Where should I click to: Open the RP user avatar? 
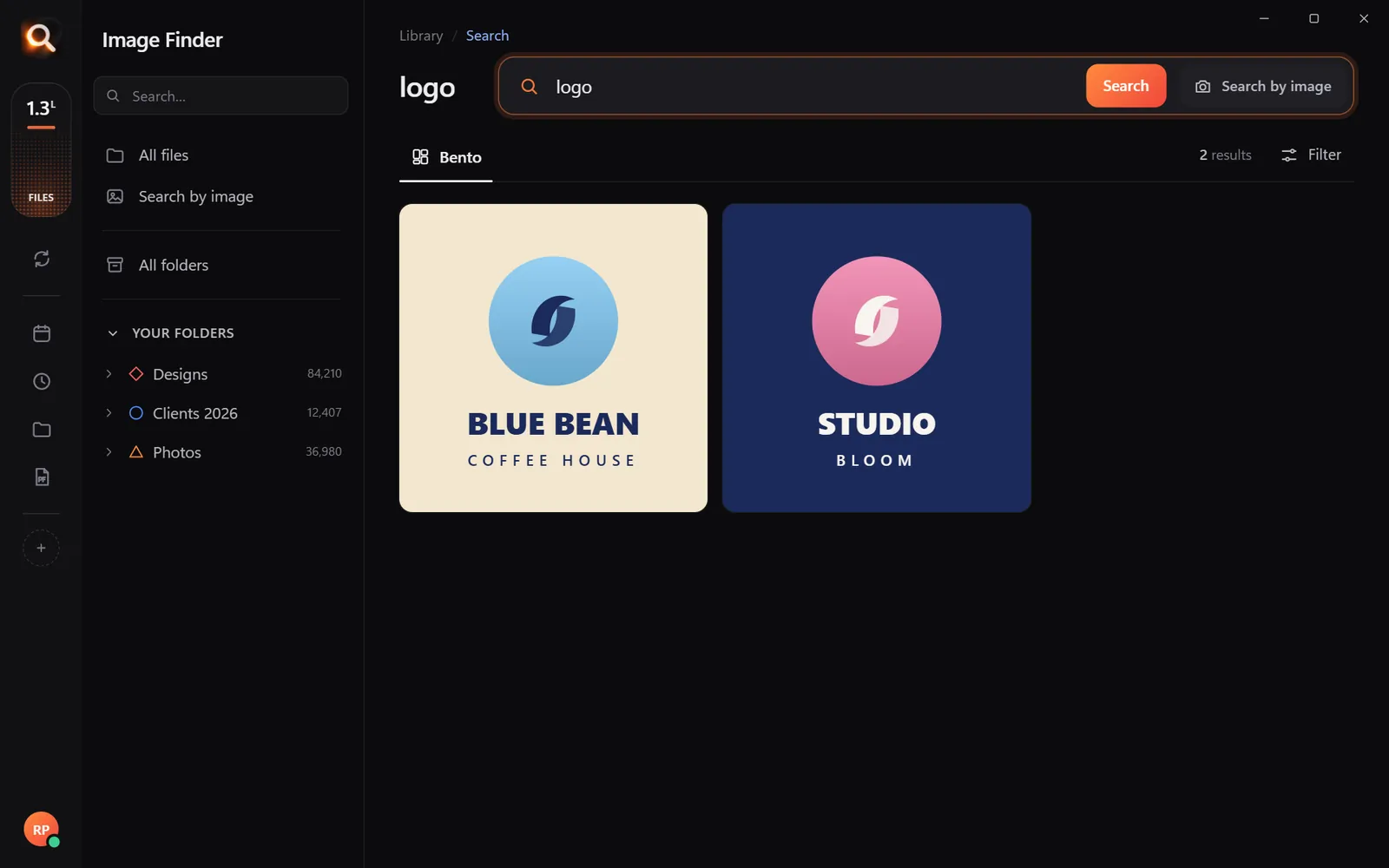click(x=41, y=830)
